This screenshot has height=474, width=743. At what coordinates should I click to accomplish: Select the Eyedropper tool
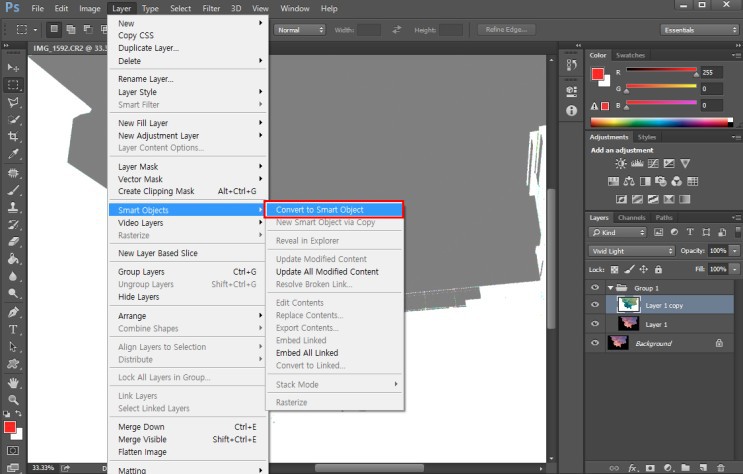[x=14, y=154]
